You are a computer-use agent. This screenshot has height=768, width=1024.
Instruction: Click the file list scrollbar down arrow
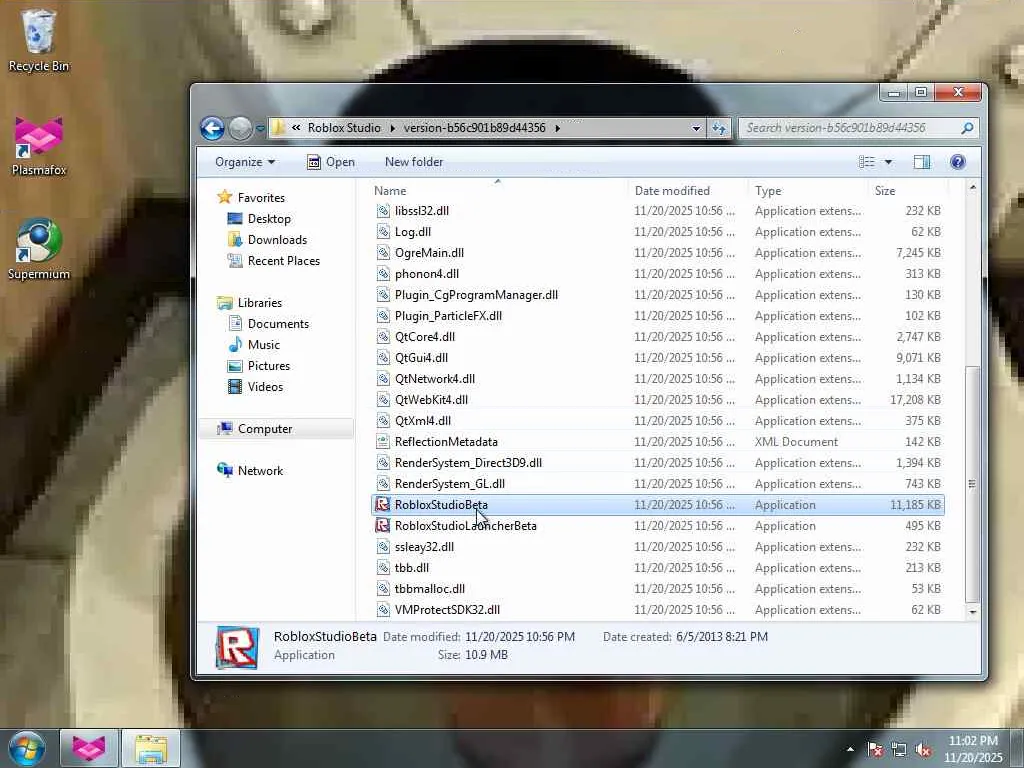(972, 612)
